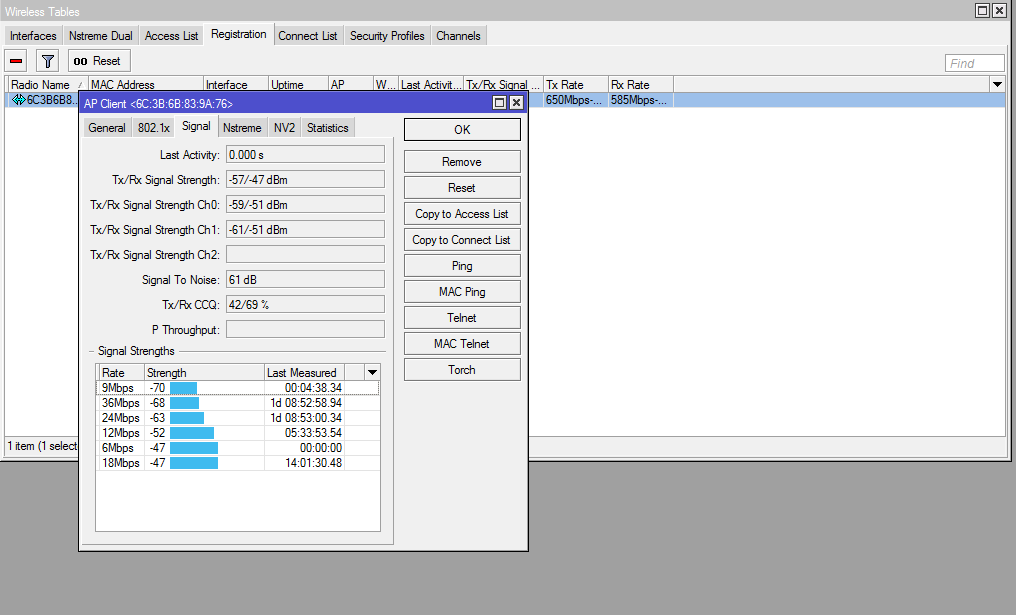Image resolution: width=1016 pixels, height=615 pixels.
Task: Select the Signal tab in AP Client
Action: click(x=196, y=126)
